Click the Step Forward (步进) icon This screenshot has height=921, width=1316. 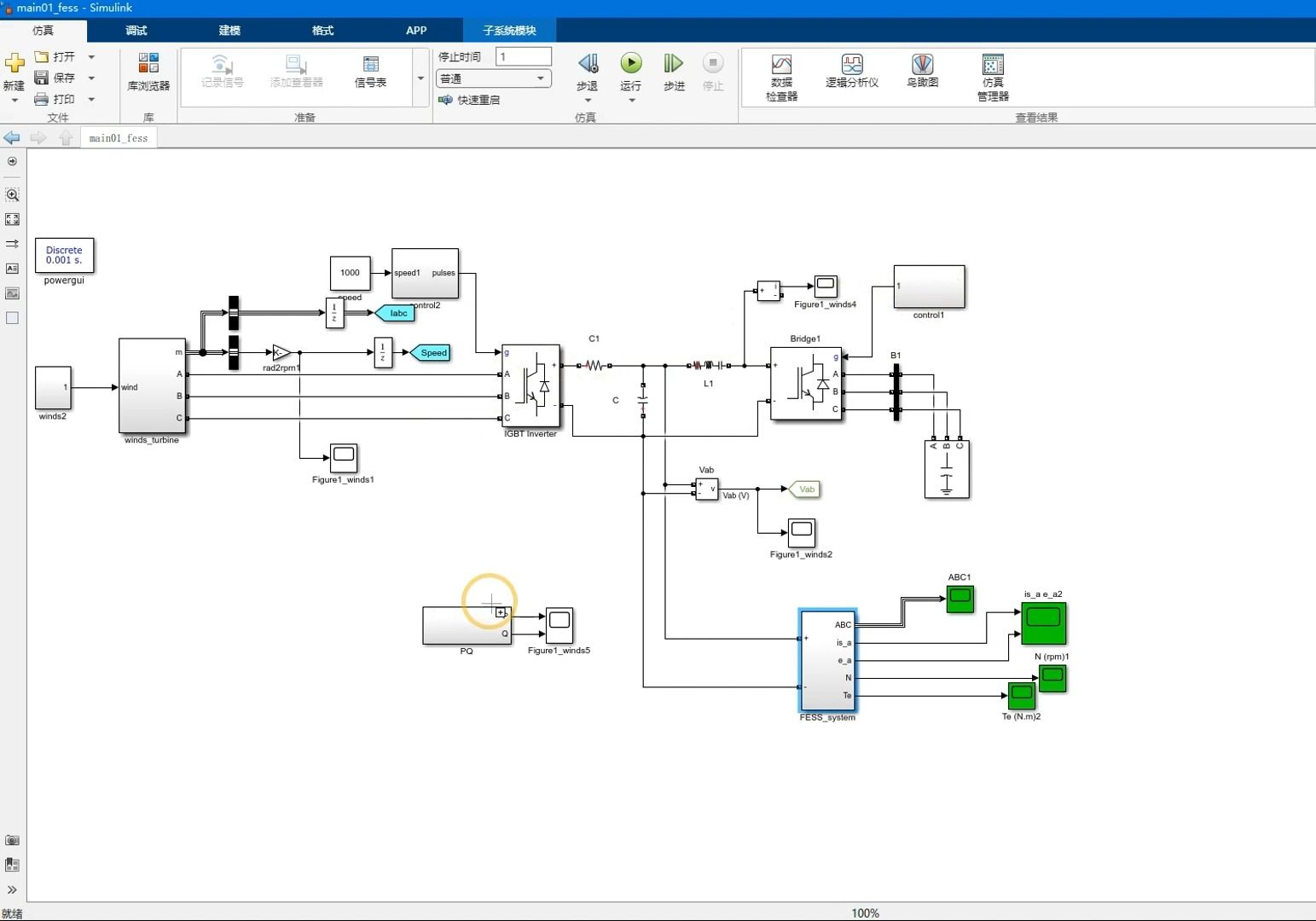point(674,64)
